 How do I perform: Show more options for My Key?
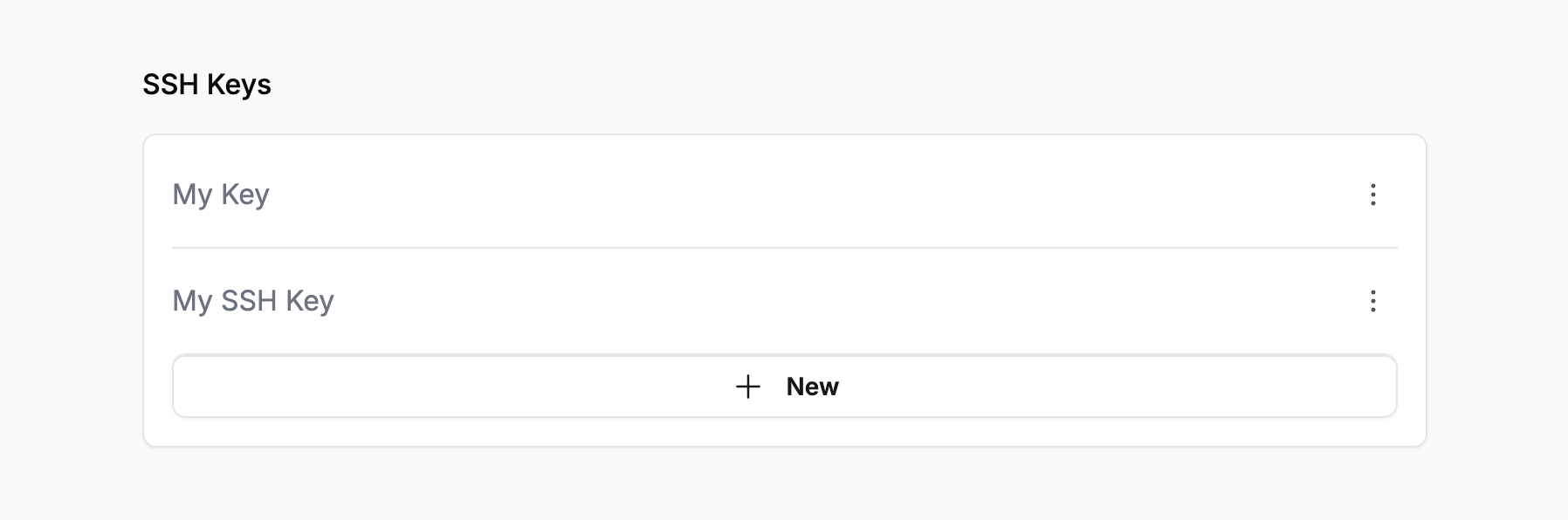point(1372,195)
